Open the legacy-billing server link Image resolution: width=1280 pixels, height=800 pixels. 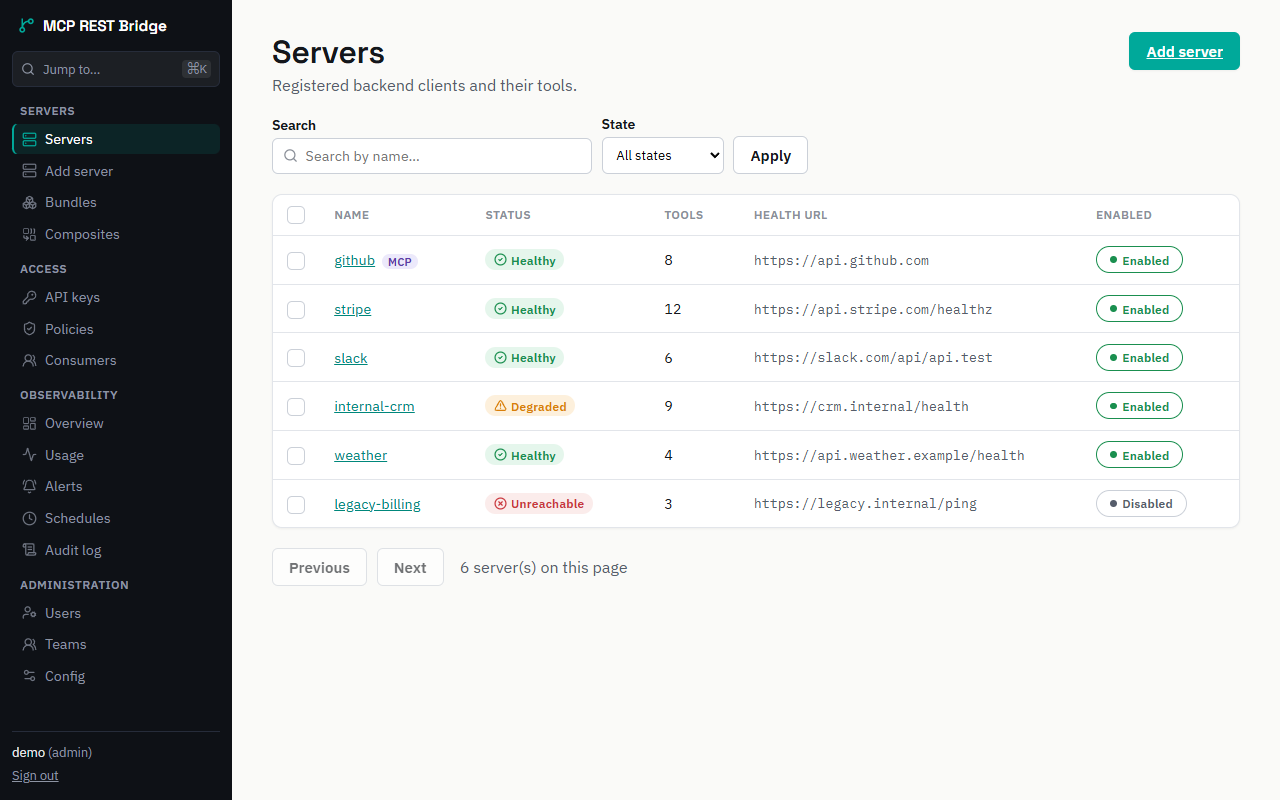click(377, 504)
